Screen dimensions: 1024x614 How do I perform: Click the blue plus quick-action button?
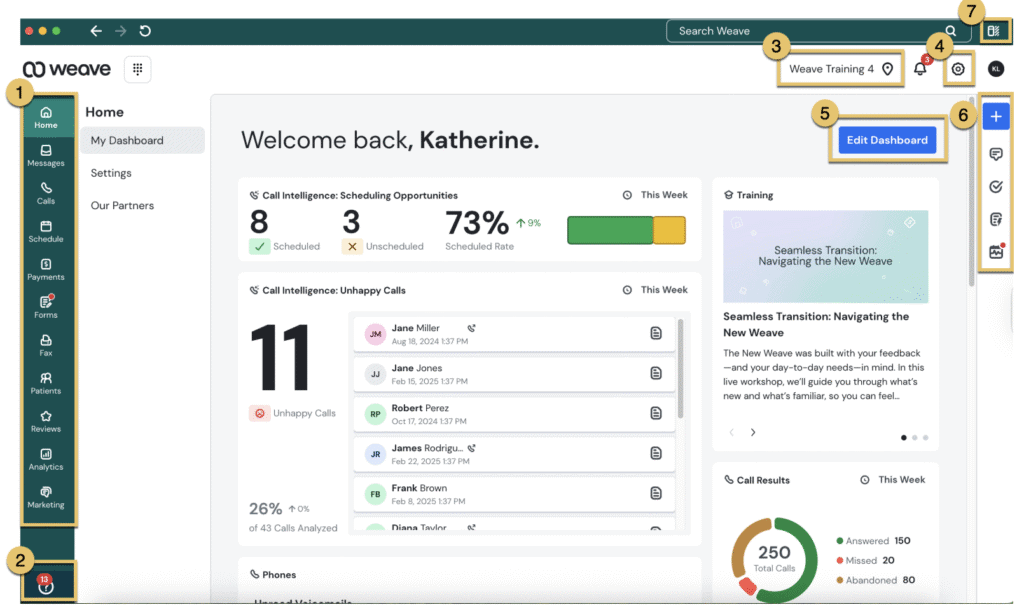click(x=995, y=117)
